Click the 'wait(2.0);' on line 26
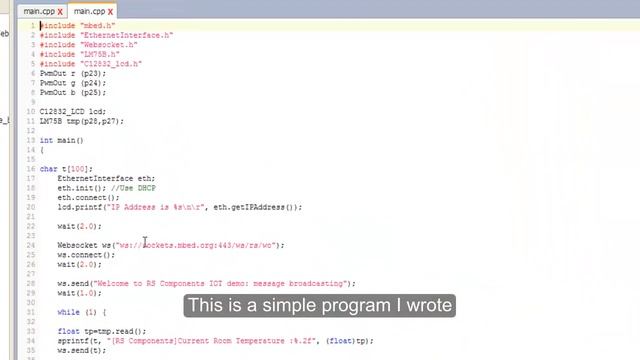The image size is (640, 360). (79, 264)
